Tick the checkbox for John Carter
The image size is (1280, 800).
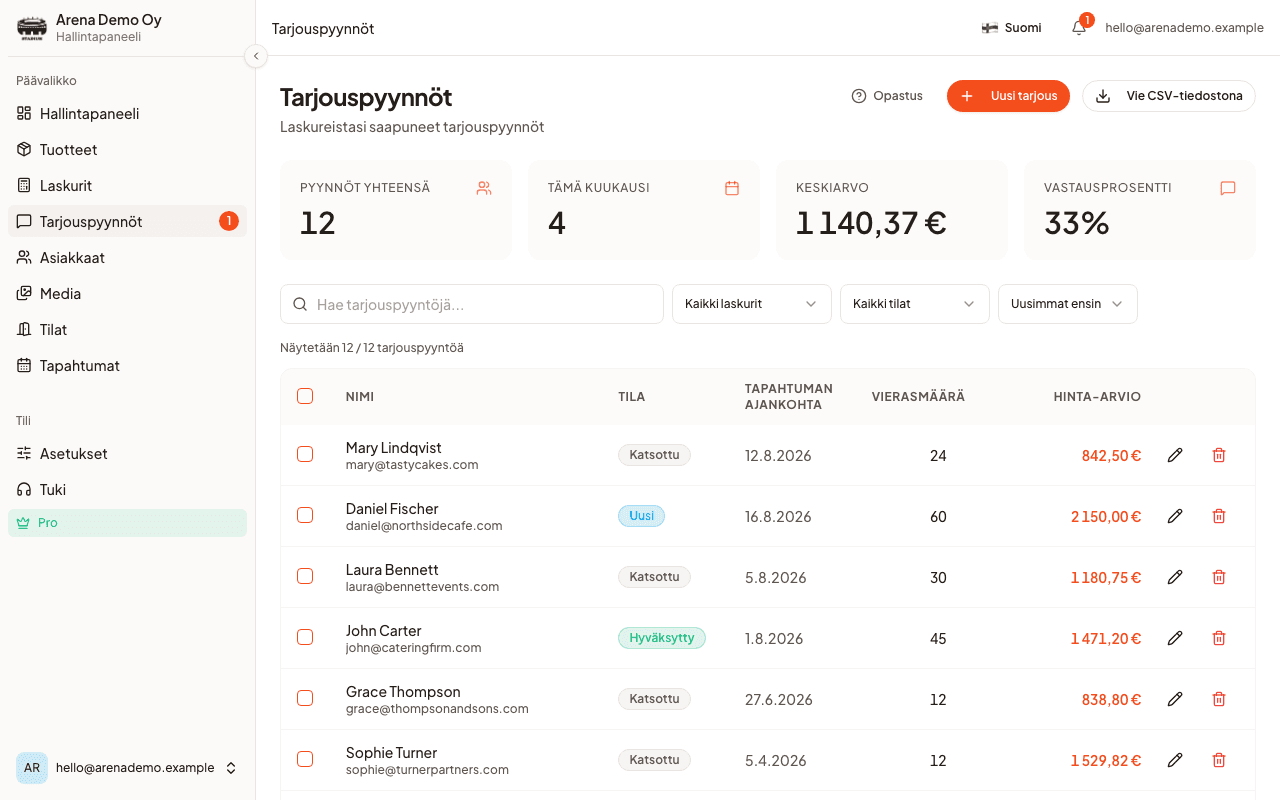click(305, 638)
